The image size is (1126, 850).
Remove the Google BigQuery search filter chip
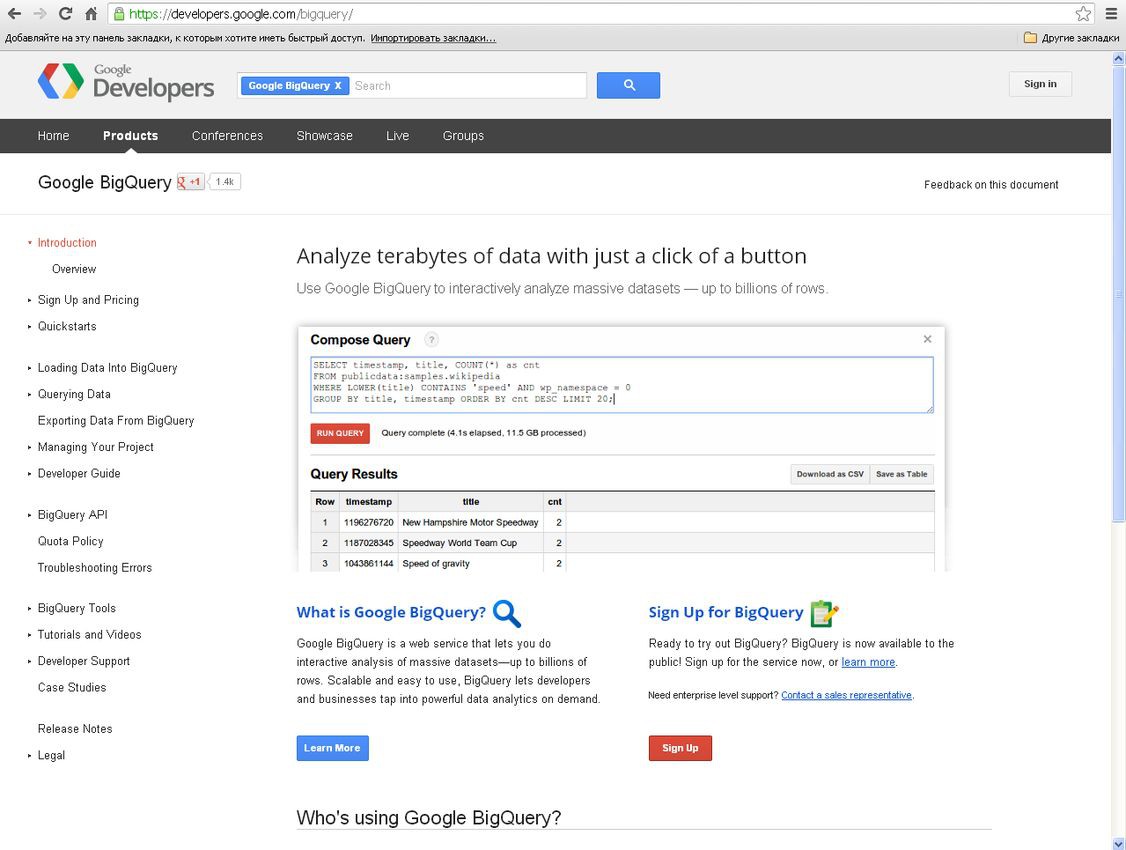339,86
